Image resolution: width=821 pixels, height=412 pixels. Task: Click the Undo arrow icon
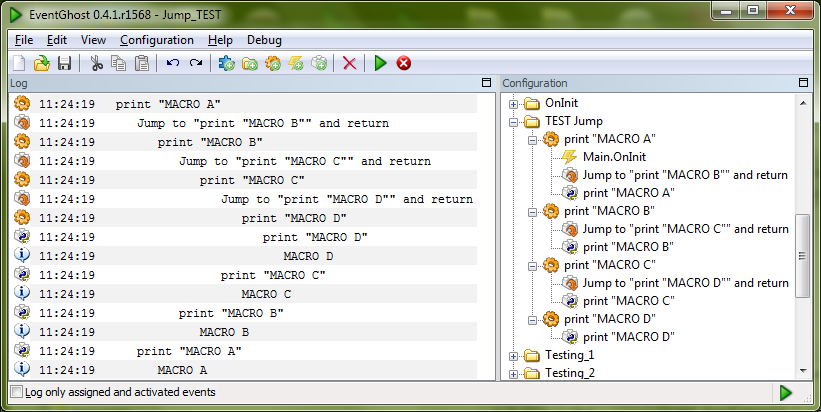click(173, 63)
